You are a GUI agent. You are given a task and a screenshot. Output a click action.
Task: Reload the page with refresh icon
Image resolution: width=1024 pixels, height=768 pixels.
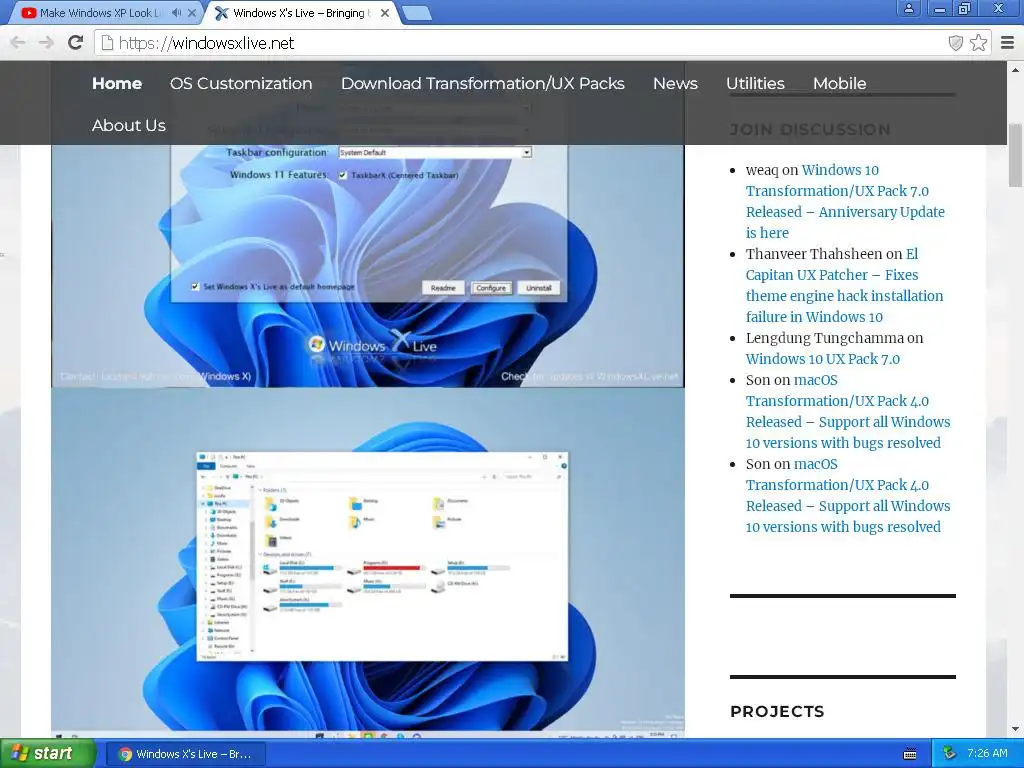tap(75, 42)
